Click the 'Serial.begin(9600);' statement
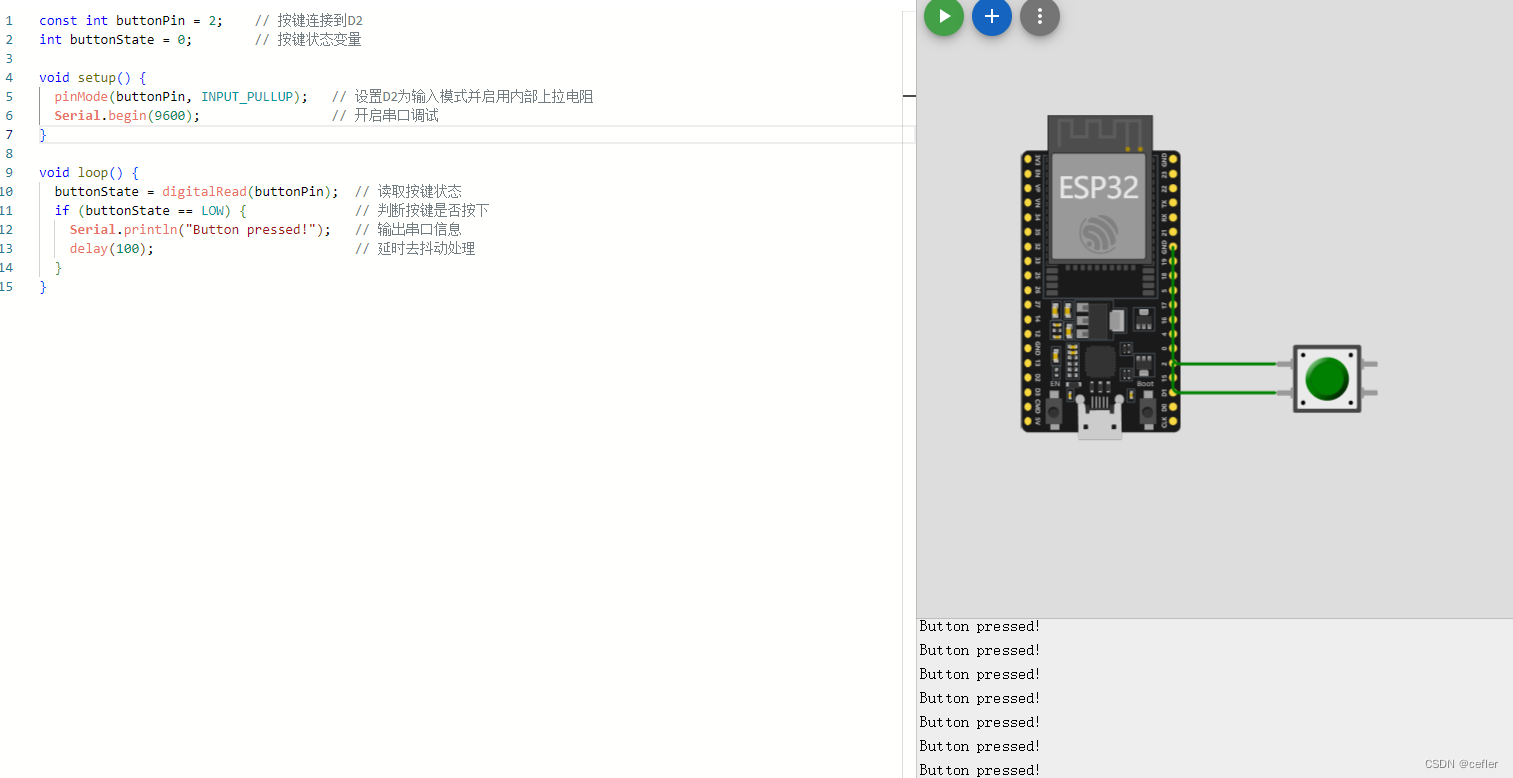This screenshot has height=778, width=1513. tap(127, 115)
